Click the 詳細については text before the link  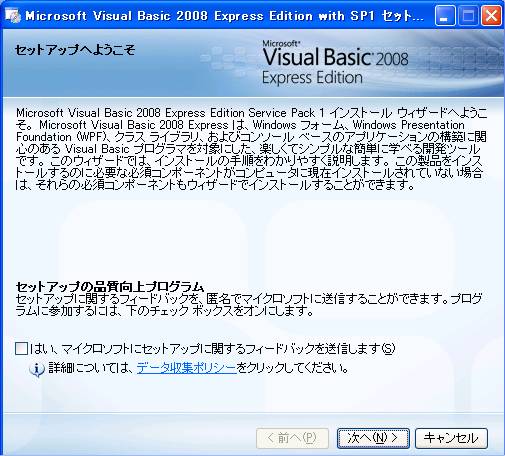coord(92,368)
